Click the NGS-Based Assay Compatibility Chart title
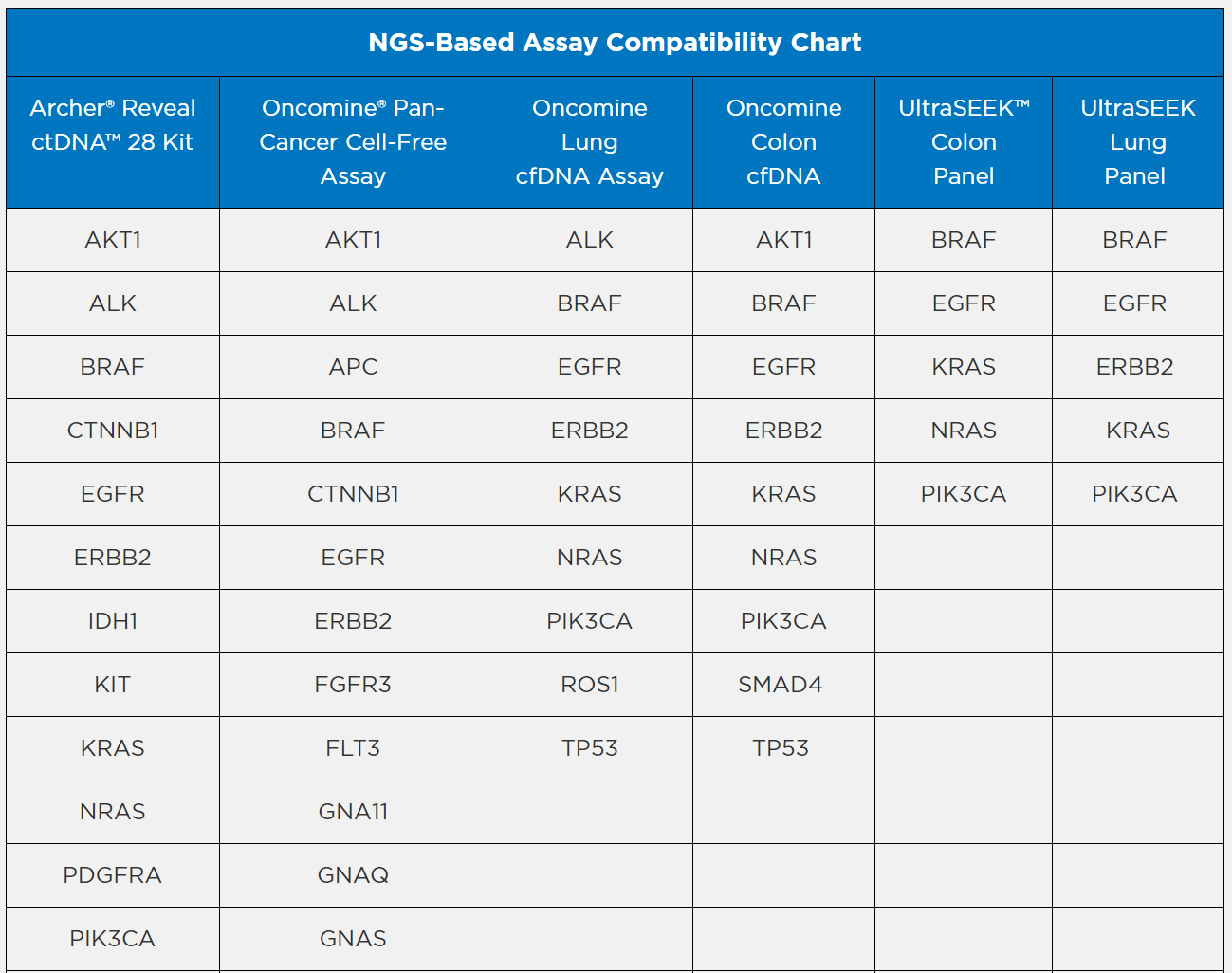The height and width of the screenshot is (973, 1232). click(615, 43)
